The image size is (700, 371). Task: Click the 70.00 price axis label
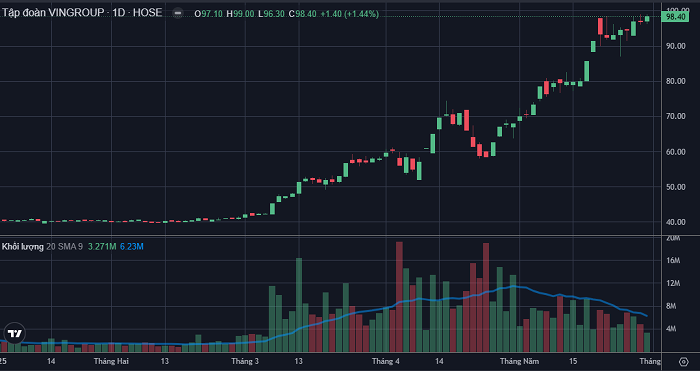tap(675, 116)
